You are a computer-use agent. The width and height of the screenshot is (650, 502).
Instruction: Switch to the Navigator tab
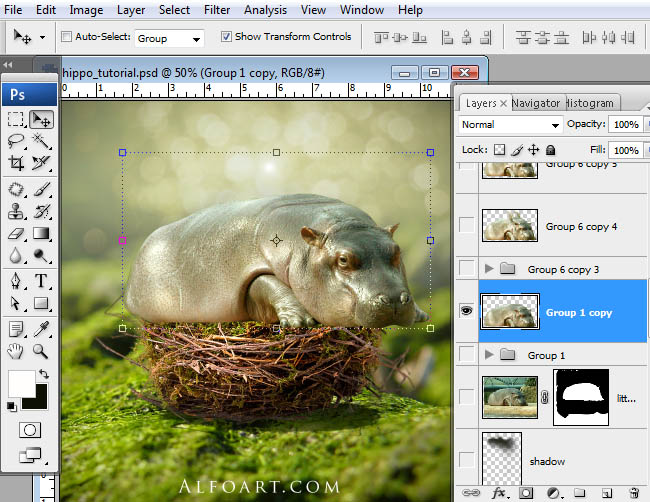(x=536, y=103)
